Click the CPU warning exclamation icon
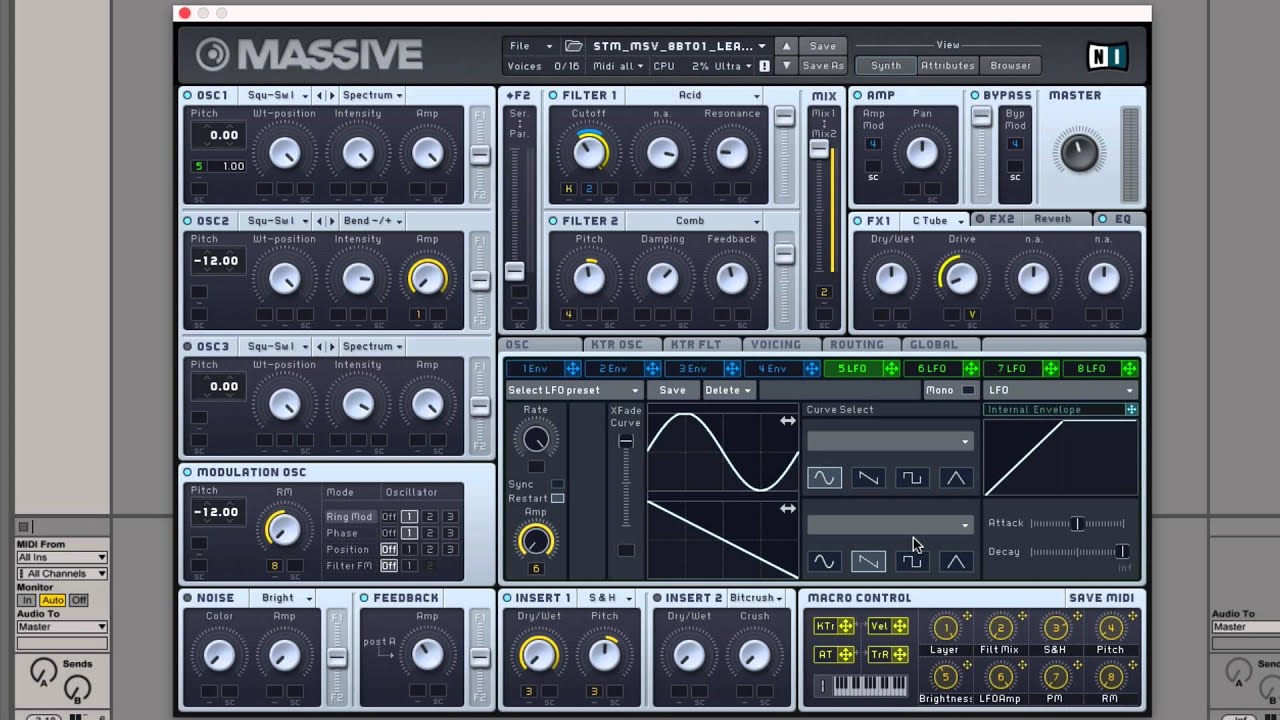Image resolution: width=1280 pixels, height=720 pixels. (x=765, y=66)
